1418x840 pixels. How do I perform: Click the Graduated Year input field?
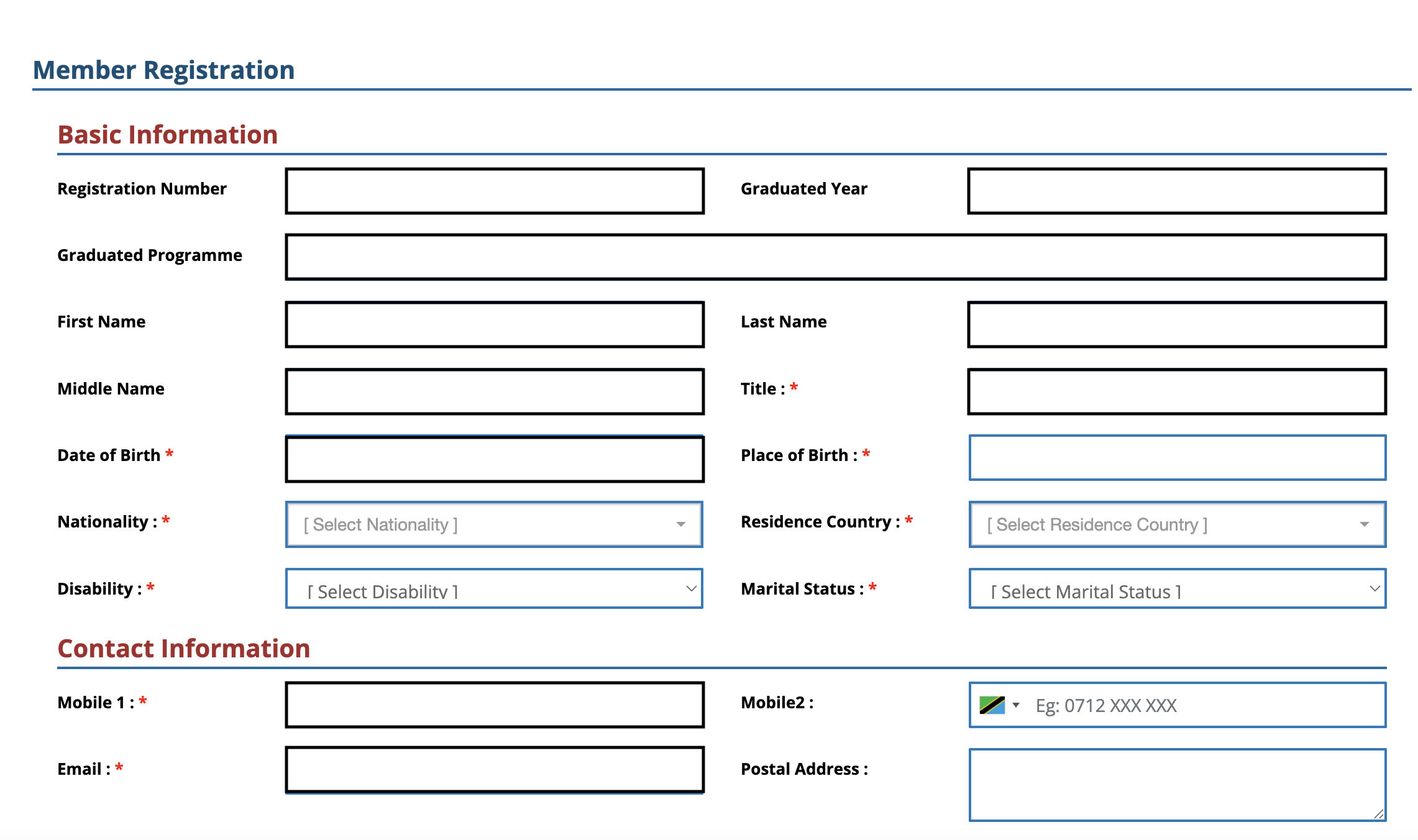click(x=1177, y=191)
